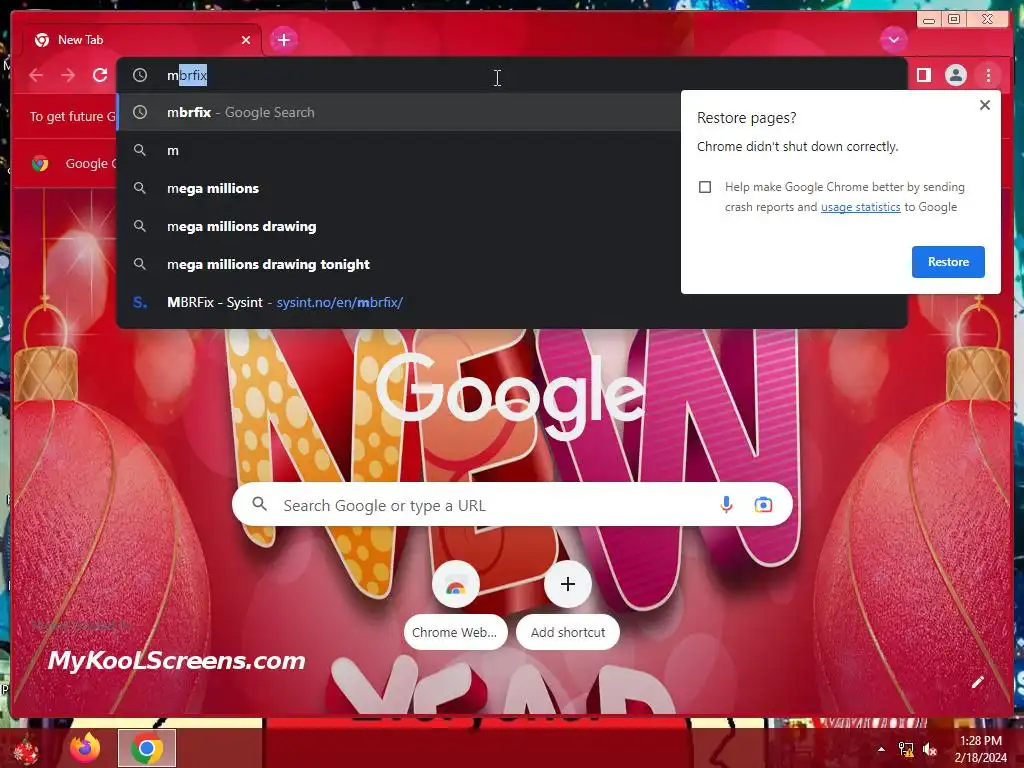Click the Chrome taskbar icon
The height and width of the screenshot is (768, 1024).
tap(147, 748)
